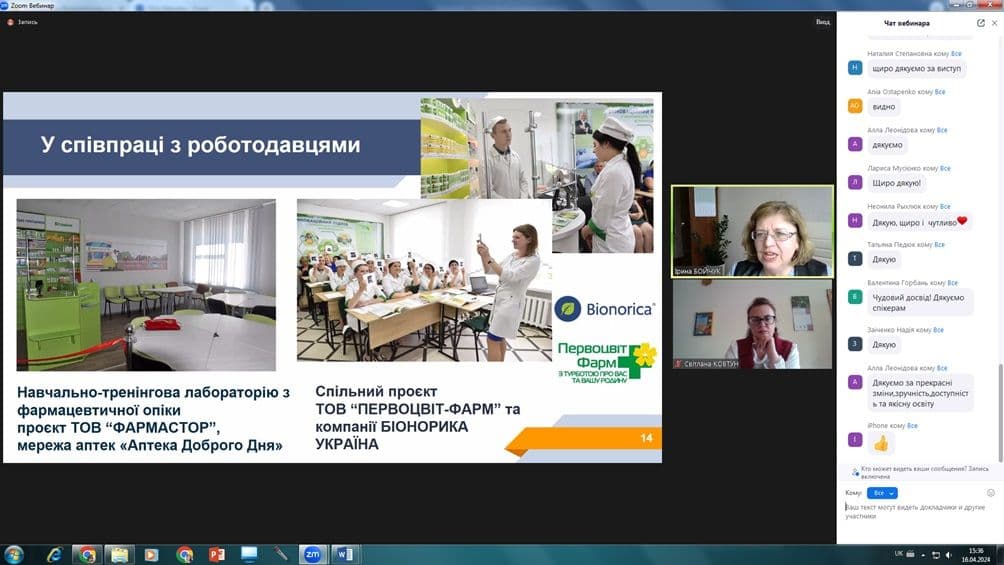This screenshot has height=565, width=1004.
Task: Click Лариса Мусюко's avatar icon
Action: pyautogui.click(x=855, y=182)
